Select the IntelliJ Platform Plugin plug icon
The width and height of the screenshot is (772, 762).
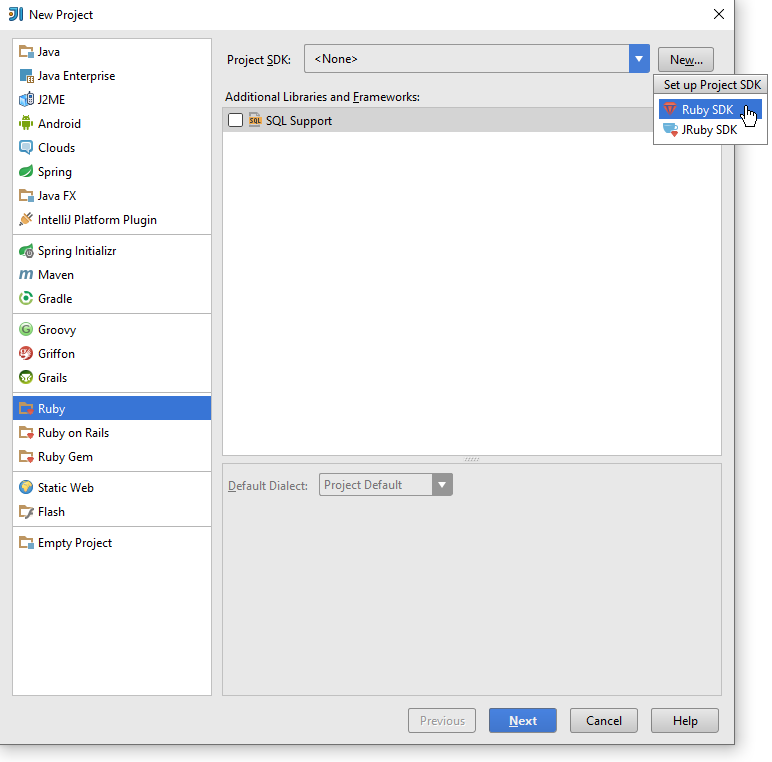pos(26,220)
